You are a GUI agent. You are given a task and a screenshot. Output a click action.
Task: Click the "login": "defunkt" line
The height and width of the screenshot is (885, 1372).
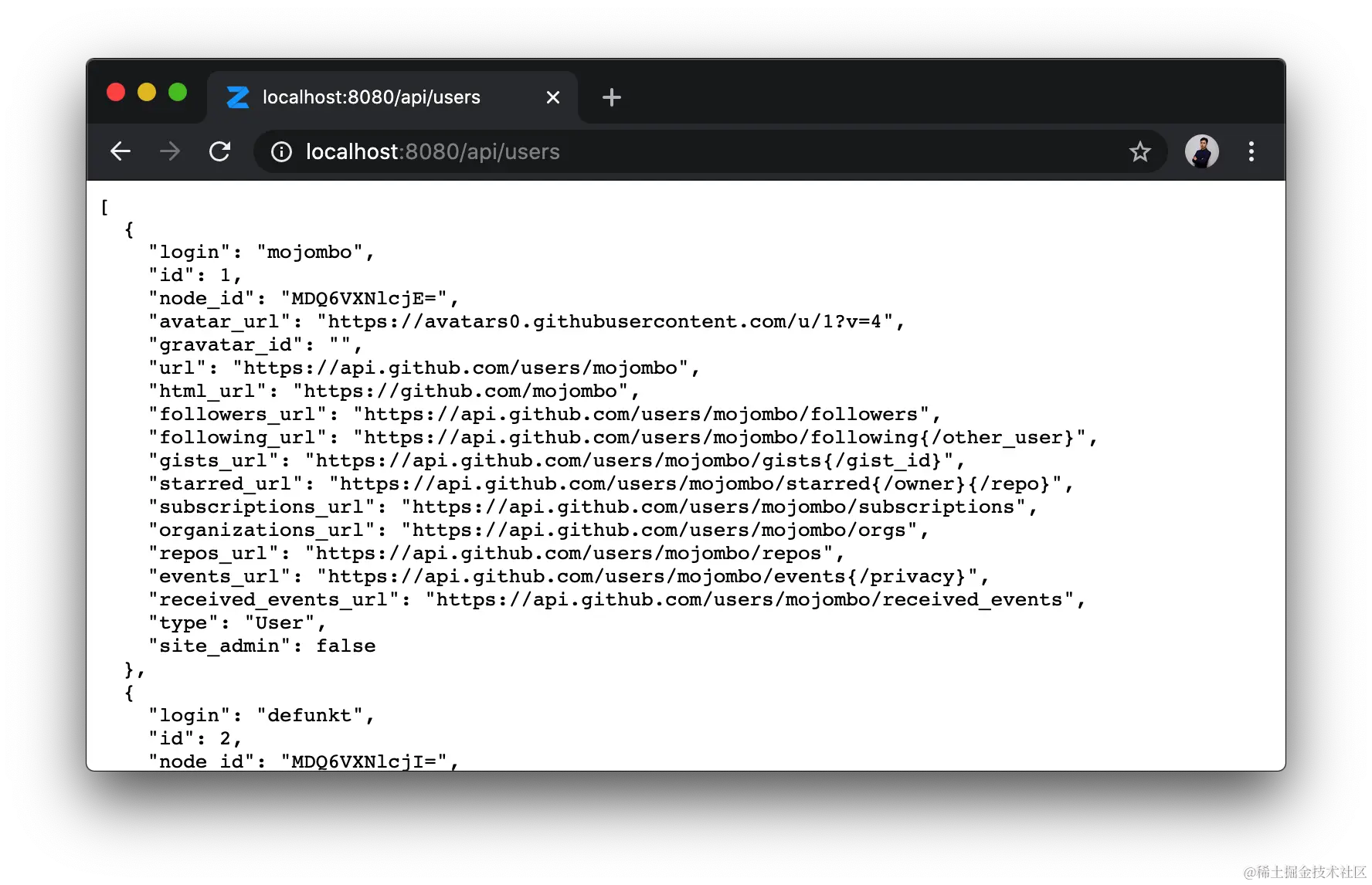pyautogui.click(x=262, y=716)
